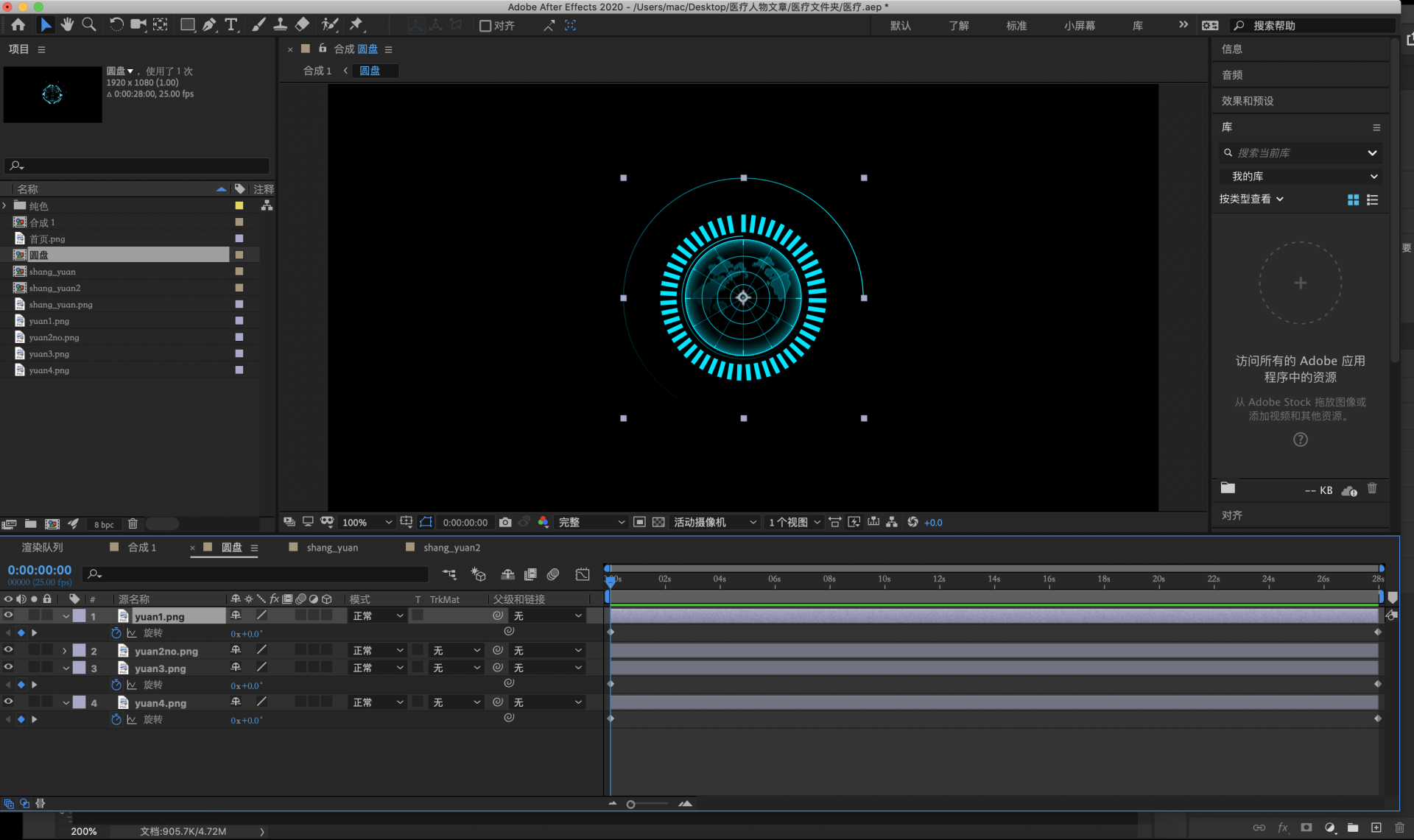
Task: Toggle transparency grid icon in viewer
Action: click(x=658, y=522)
